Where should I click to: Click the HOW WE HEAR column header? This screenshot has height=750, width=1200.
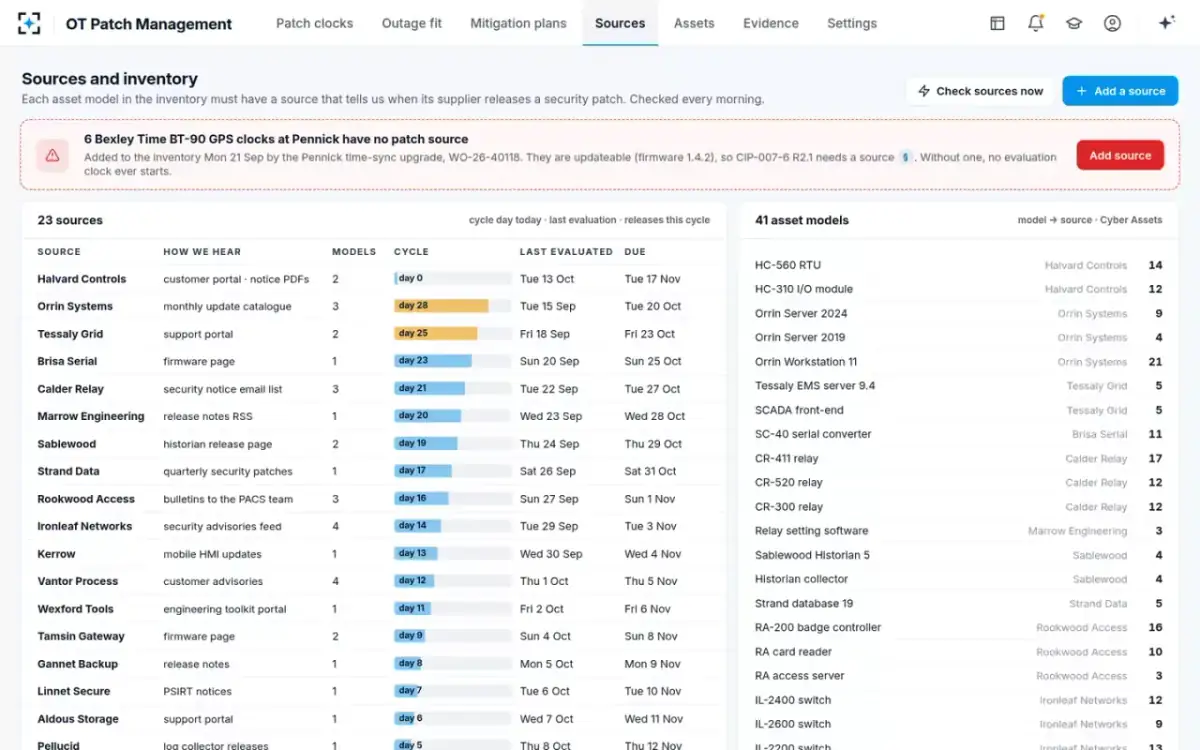[x=202, y=252]
